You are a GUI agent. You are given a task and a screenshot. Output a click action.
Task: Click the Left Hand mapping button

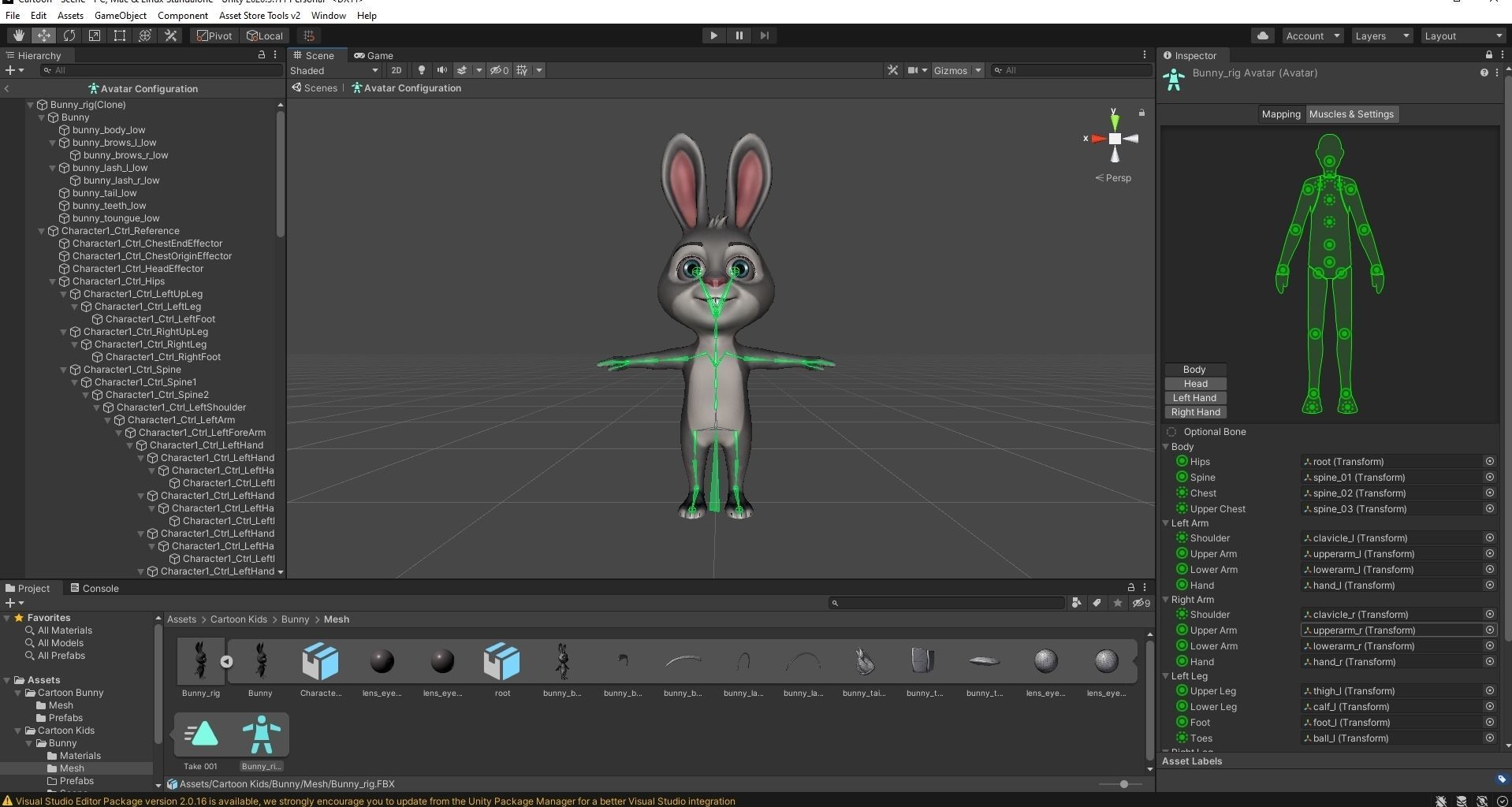point(1194,398)
